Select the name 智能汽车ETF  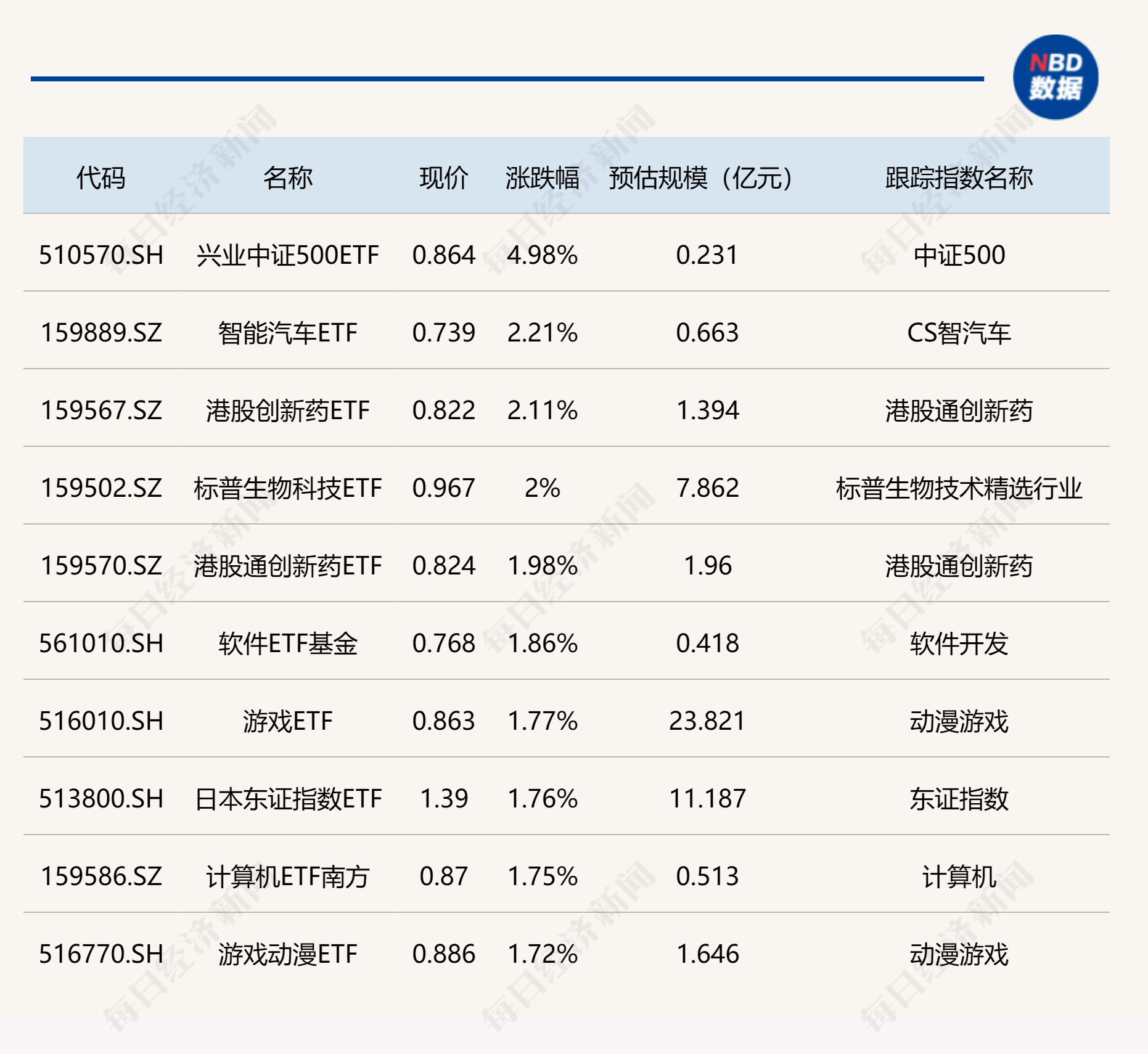(288, 333)
